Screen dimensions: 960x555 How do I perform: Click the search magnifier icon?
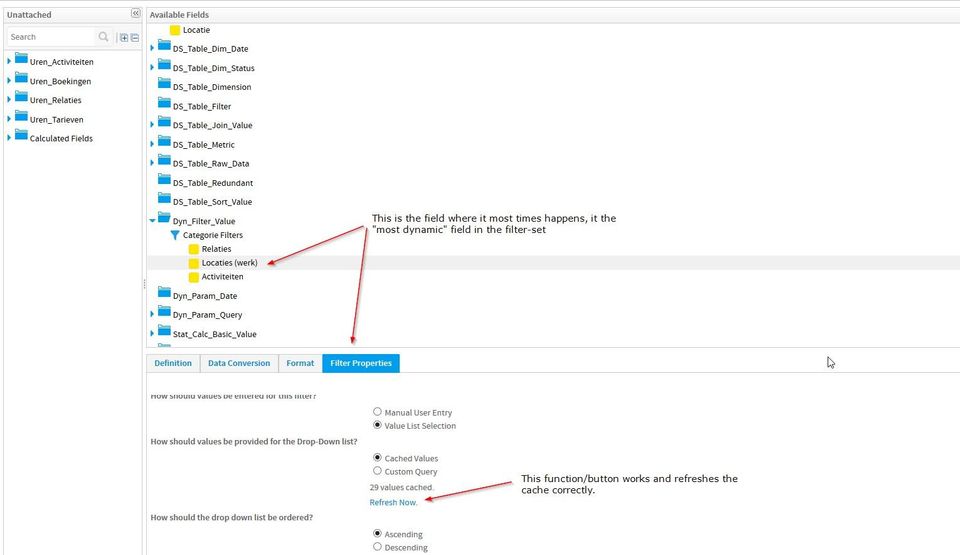pos(104,37)
